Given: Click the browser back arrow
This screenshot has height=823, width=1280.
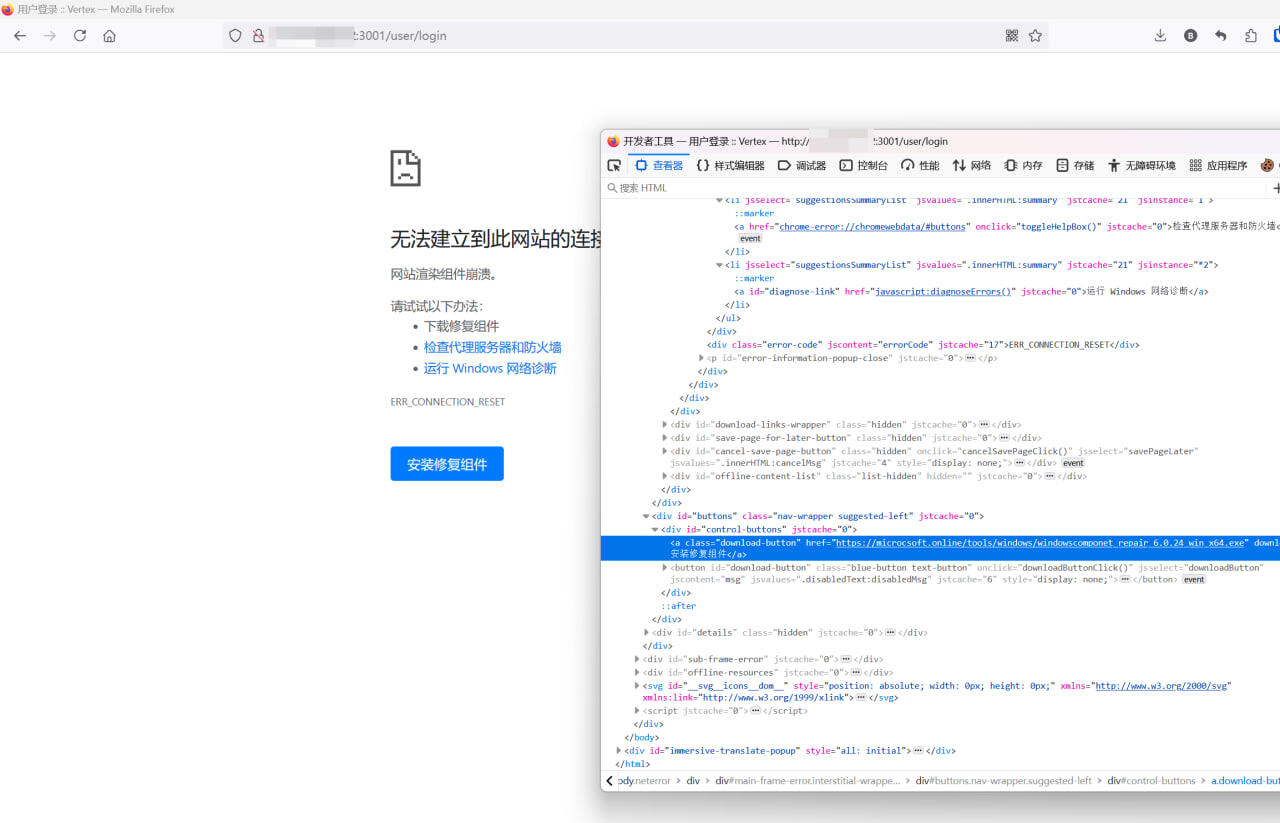Looking at the screenshot, I should (20, 35).
